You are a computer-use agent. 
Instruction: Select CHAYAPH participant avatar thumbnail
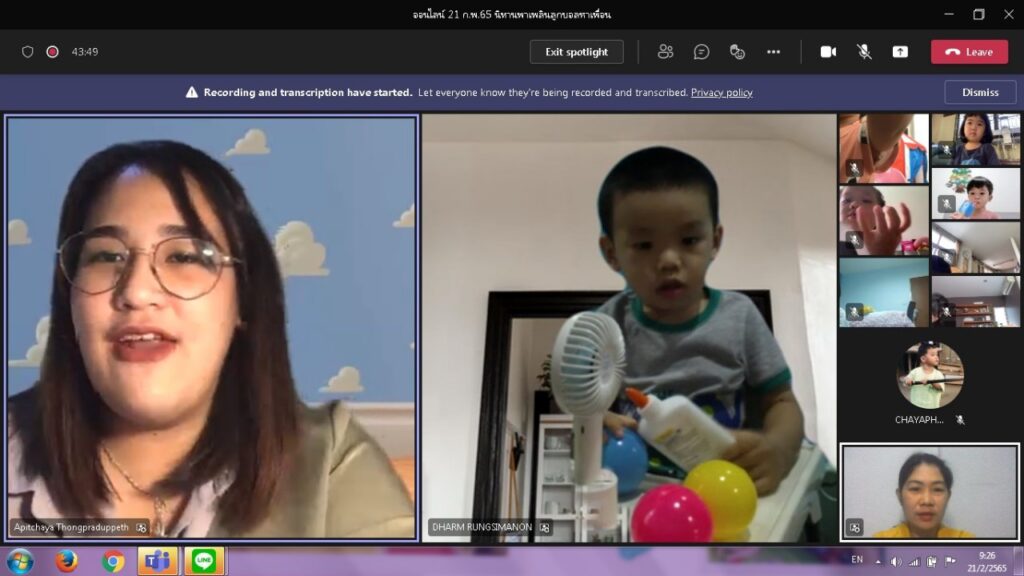tap(929, 375)
